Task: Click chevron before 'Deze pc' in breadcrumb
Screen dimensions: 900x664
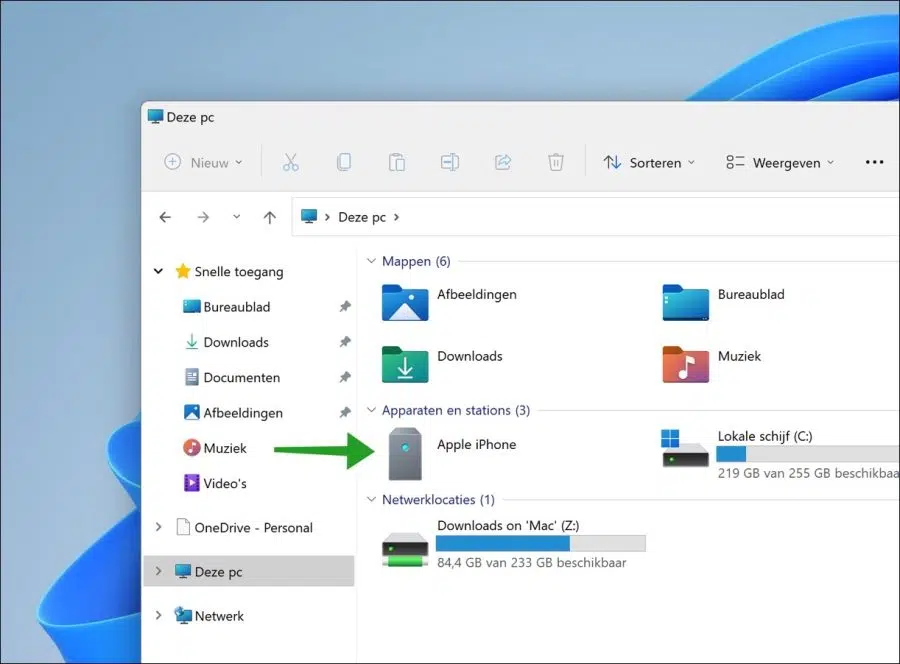Action: [327, 217]
